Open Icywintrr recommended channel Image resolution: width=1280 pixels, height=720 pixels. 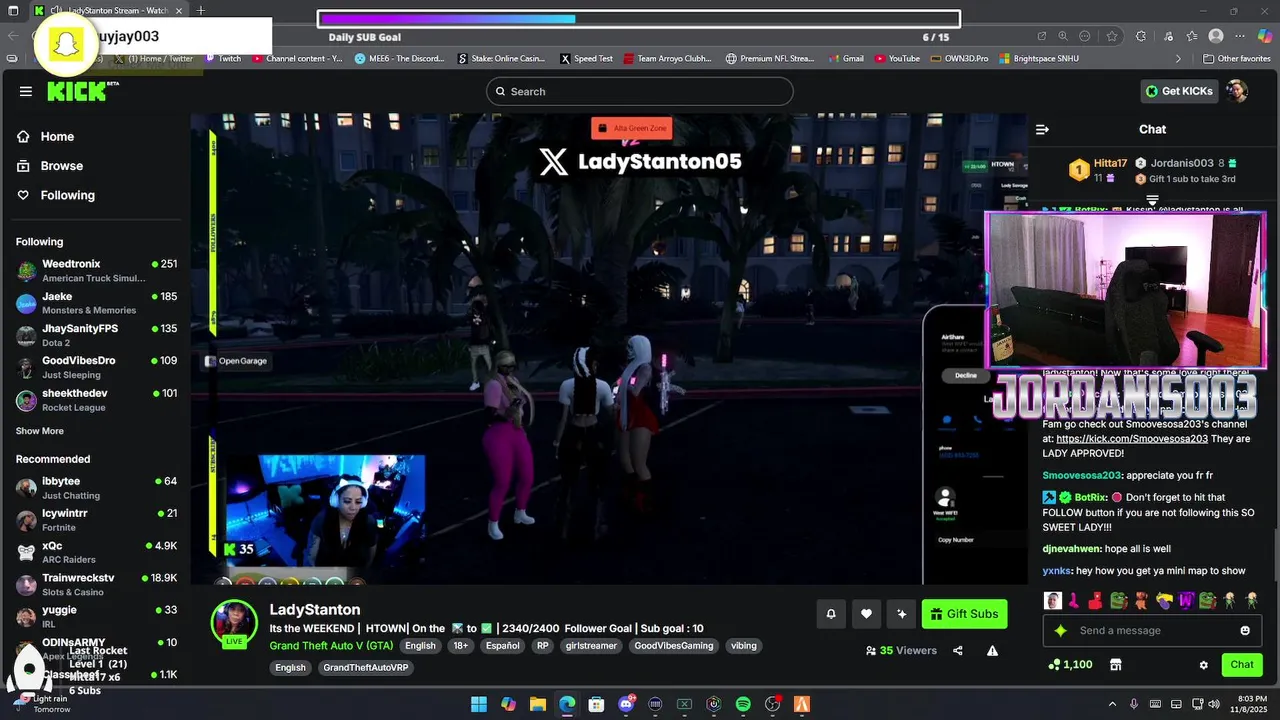coord(97,520)
